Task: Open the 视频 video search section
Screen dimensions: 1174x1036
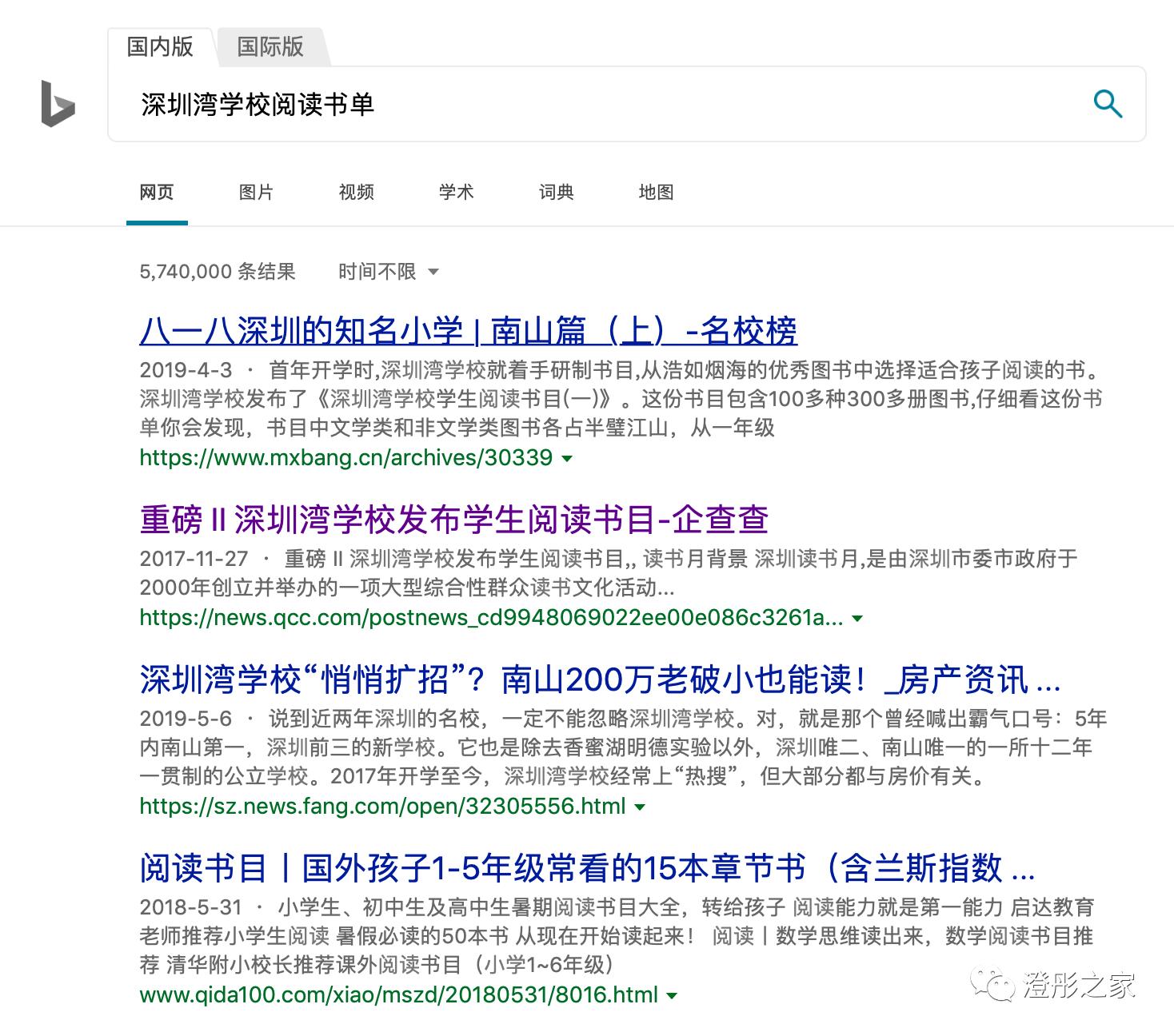Action: click(356, 192)
